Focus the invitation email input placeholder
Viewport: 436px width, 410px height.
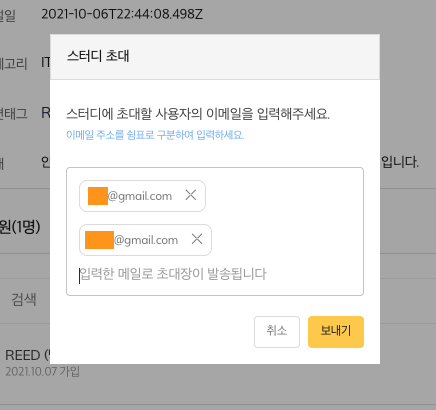[x=173, y=274]
